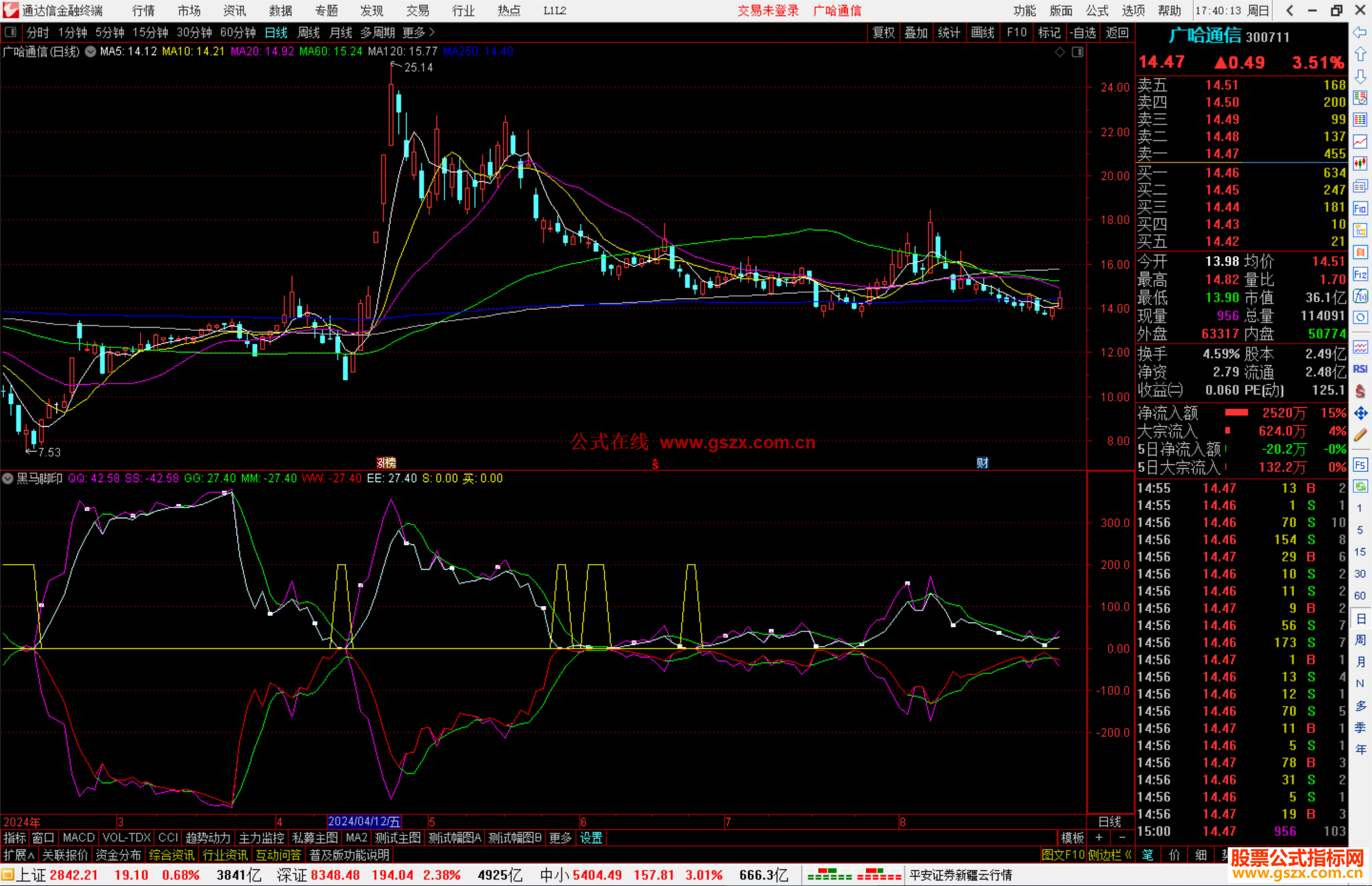
Task: Click the blue four-way move arrows icon
Action: pyautogui.click(x=1360, y=413)
